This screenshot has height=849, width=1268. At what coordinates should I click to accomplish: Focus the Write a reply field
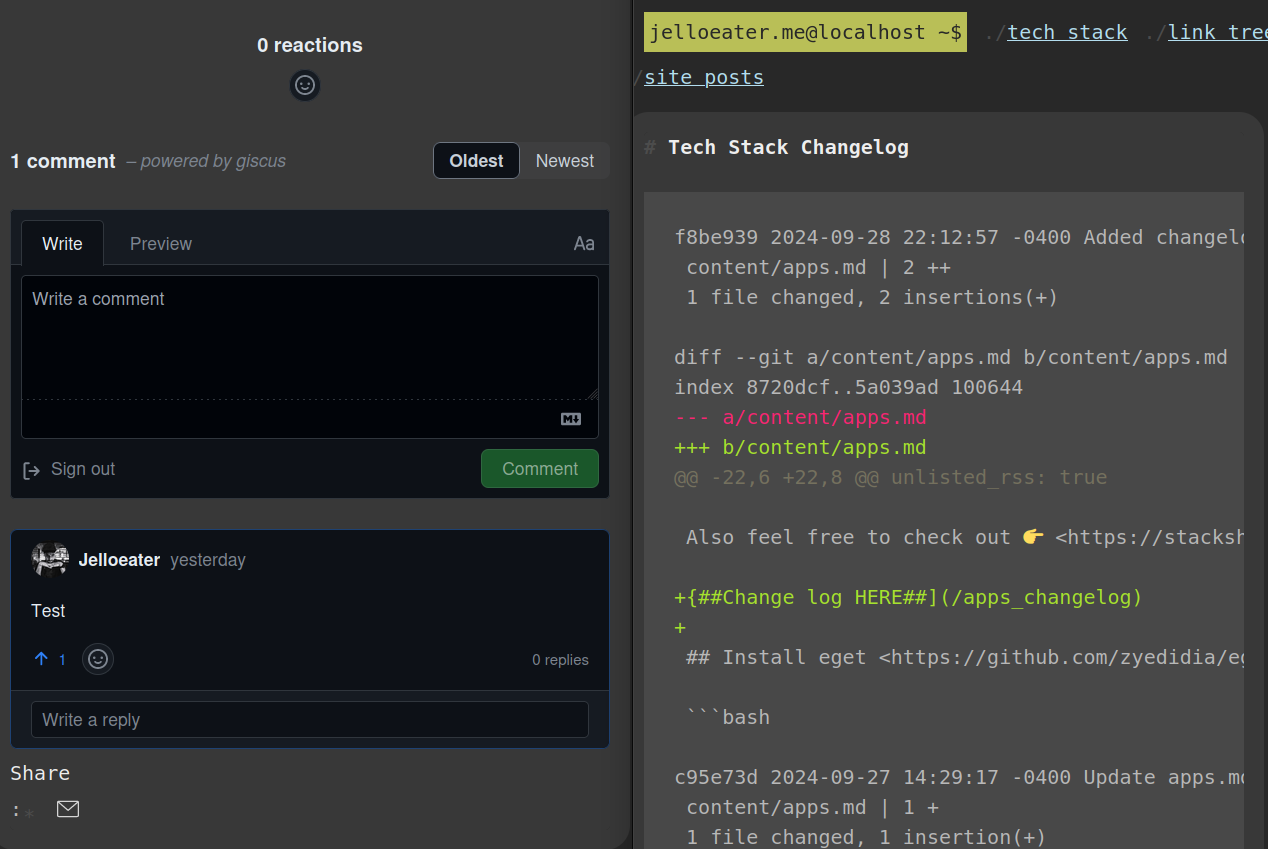point(310,720)
